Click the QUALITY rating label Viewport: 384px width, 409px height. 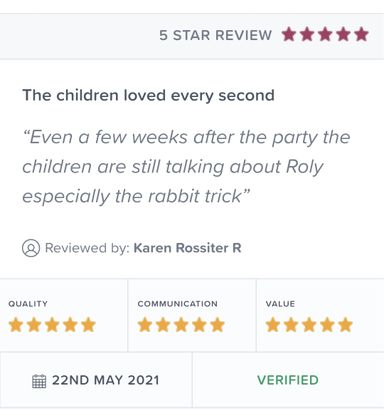(x=28, y=304)
